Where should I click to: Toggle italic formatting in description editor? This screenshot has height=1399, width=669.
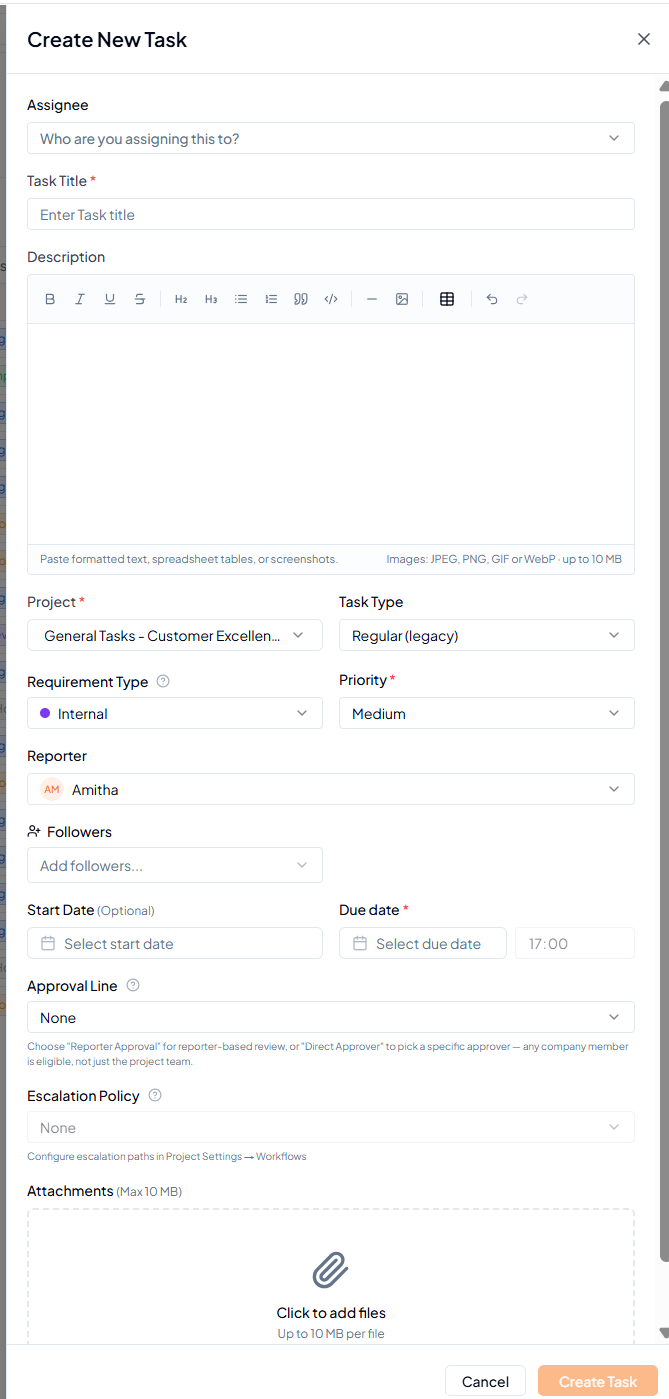tap(80, 299)
